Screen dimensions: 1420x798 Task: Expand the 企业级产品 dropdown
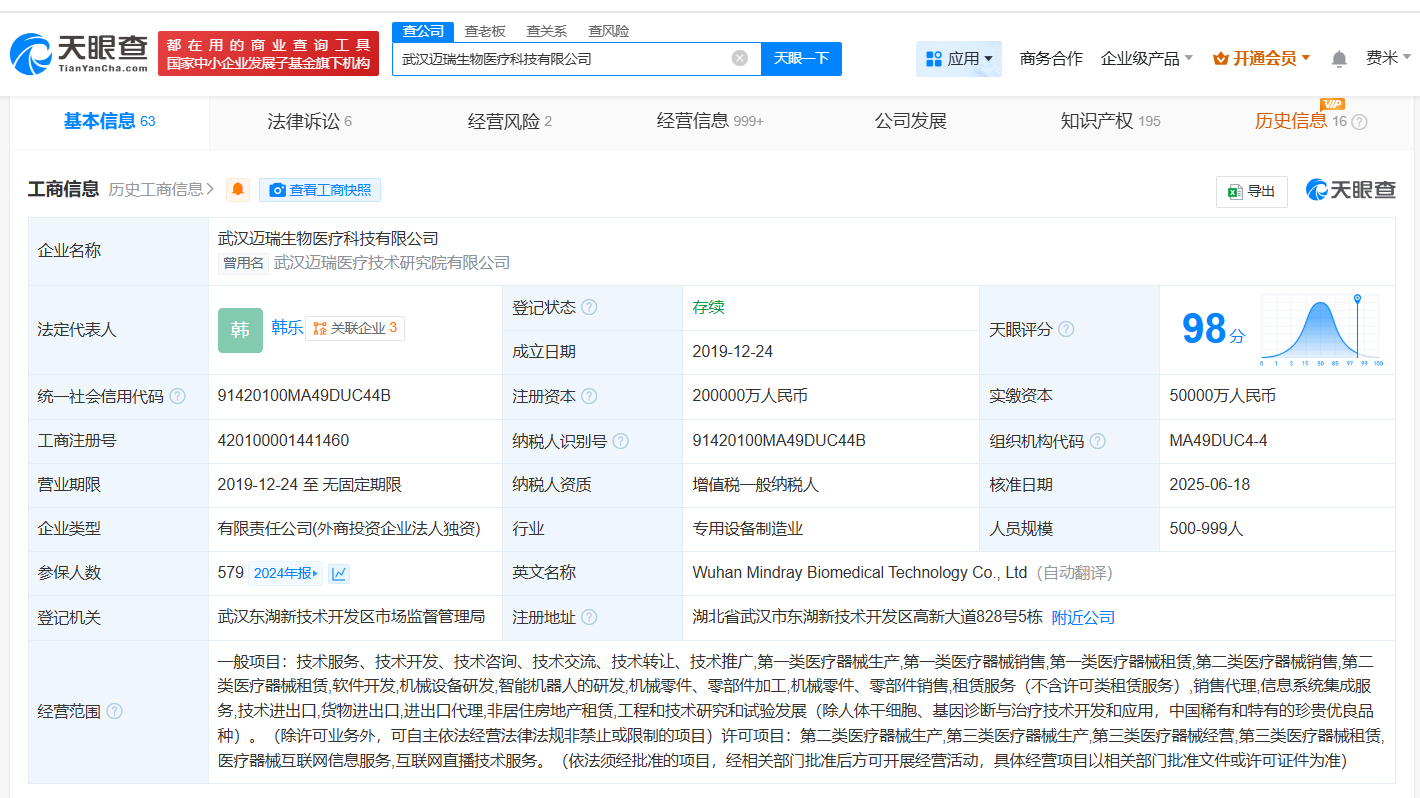tap(1146, 59)
